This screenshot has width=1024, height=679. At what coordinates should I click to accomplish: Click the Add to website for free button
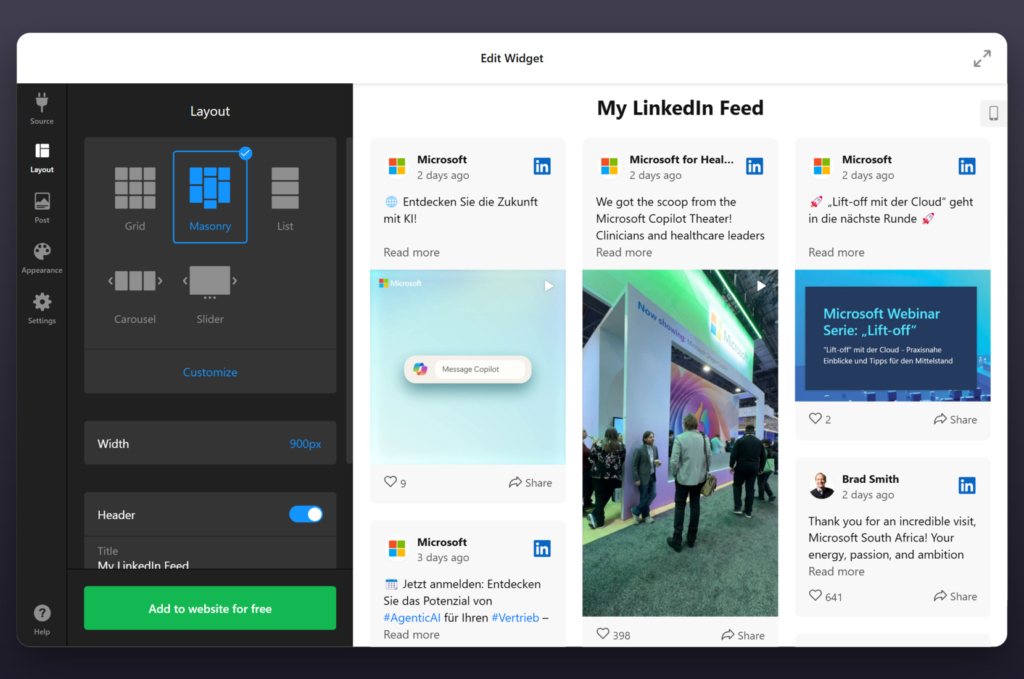coord(209,608)
